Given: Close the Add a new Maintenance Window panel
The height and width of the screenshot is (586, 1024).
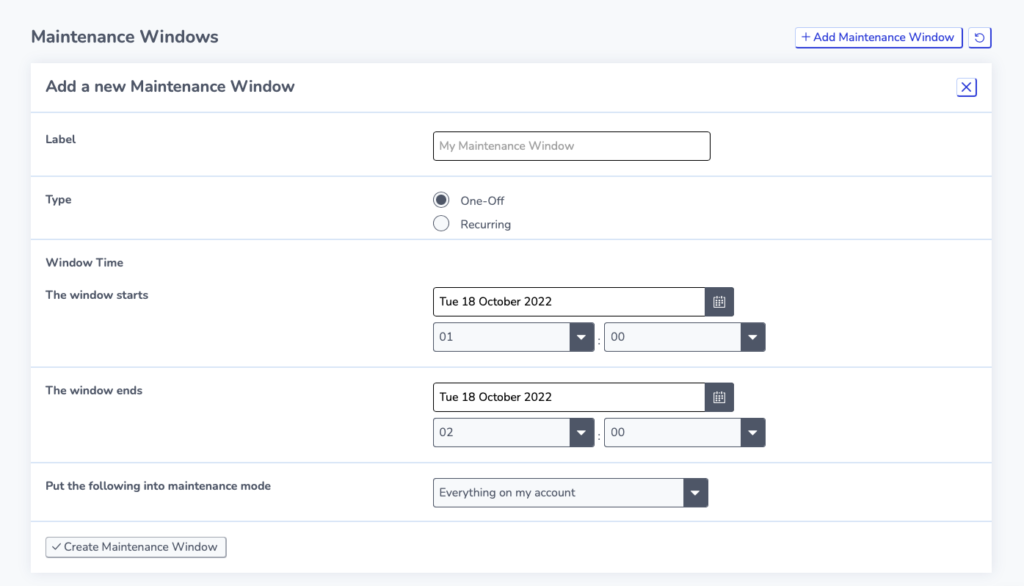Looking at the screenshot, I should pyautogui.click(x=967, y=87).
